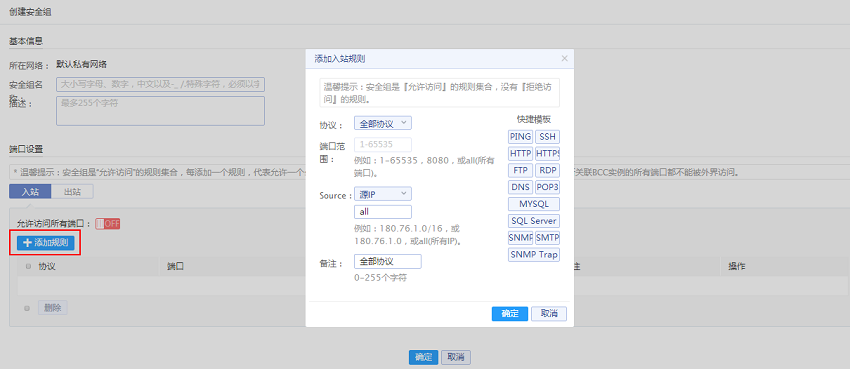Apply the SQL Server quick template
This screenshot has height=369, width=850.
[534, 221]
